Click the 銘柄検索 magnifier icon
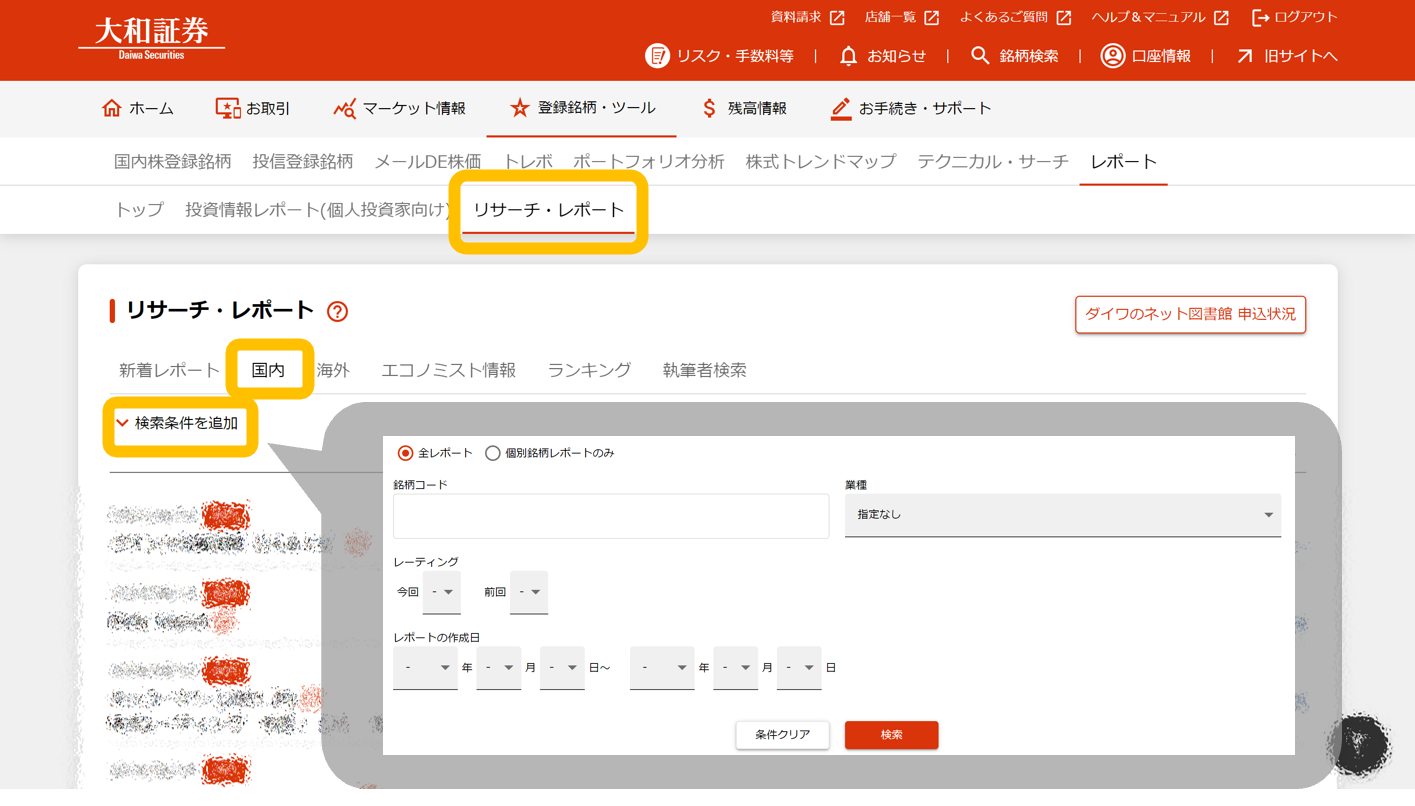 (x=980, y=56)
